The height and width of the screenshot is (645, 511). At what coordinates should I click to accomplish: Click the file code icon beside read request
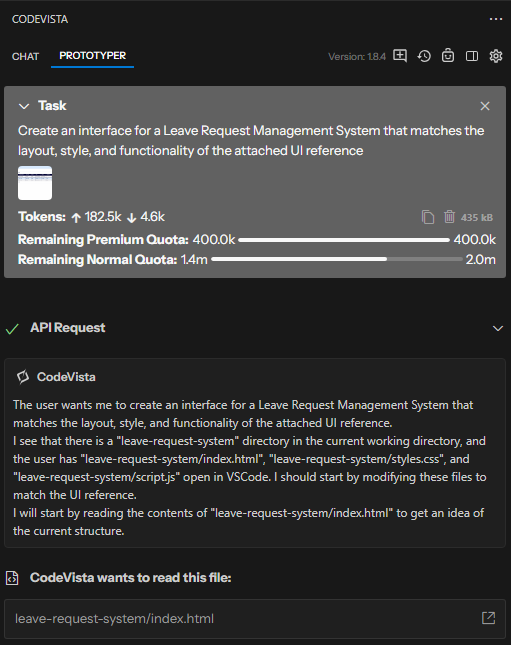[12, 578]
